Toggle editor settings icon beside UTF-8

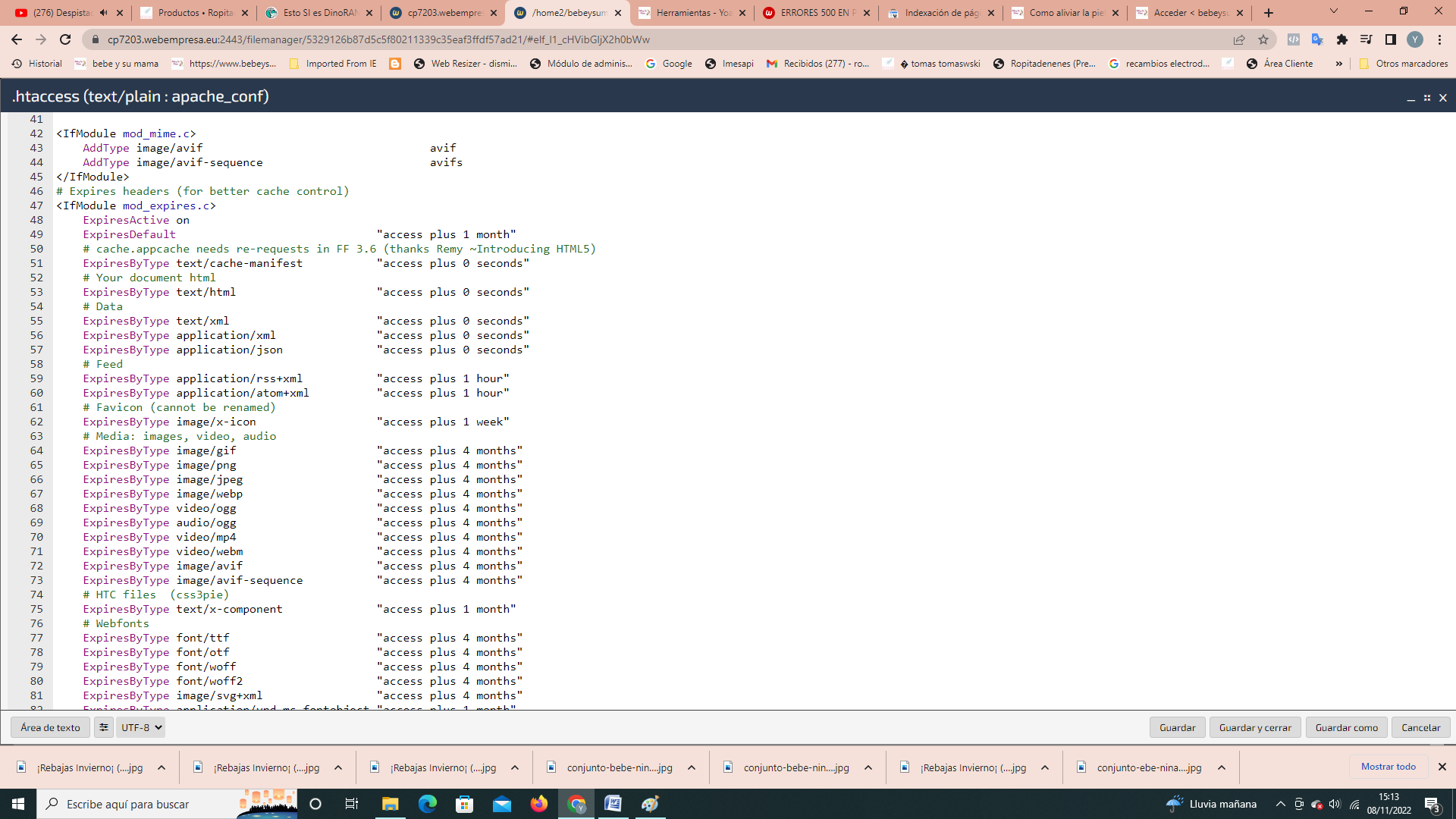click(104, 727)
